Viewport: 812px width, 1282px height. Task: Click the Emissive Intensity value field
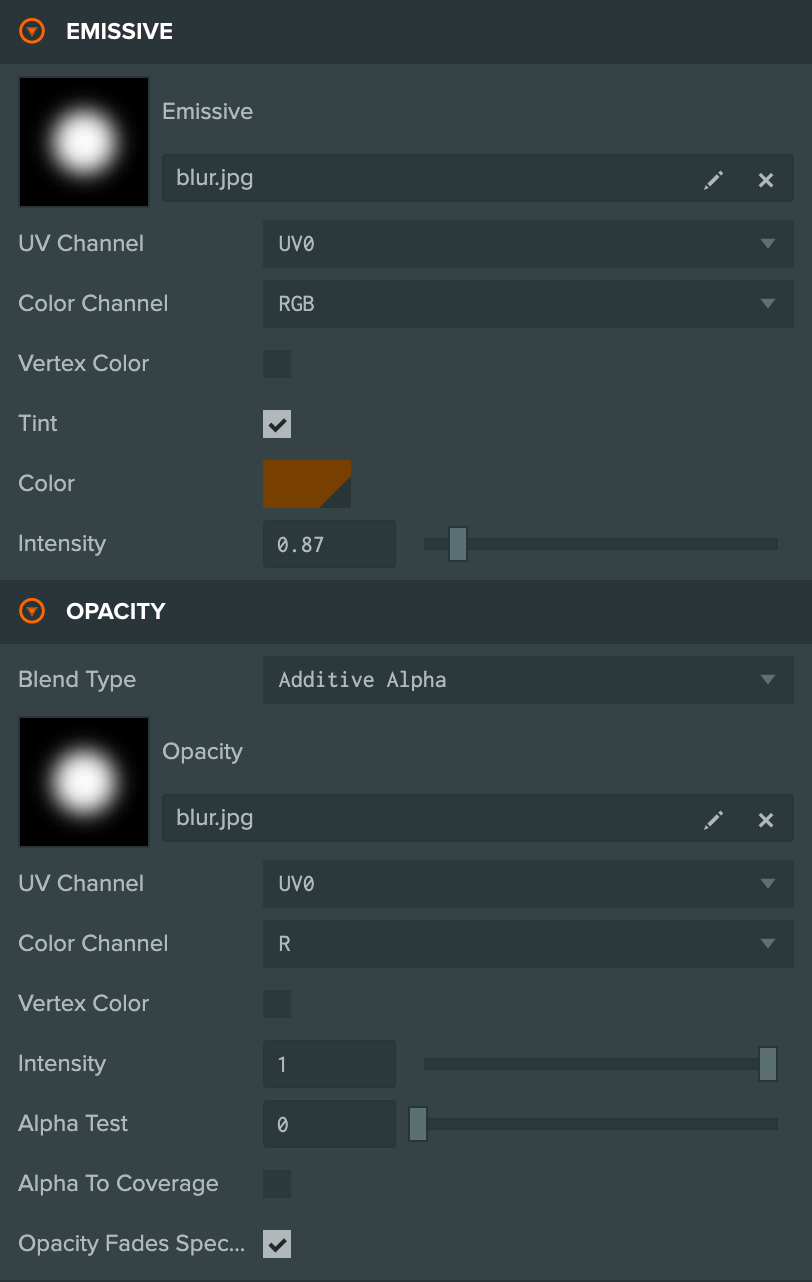point(329,544)
